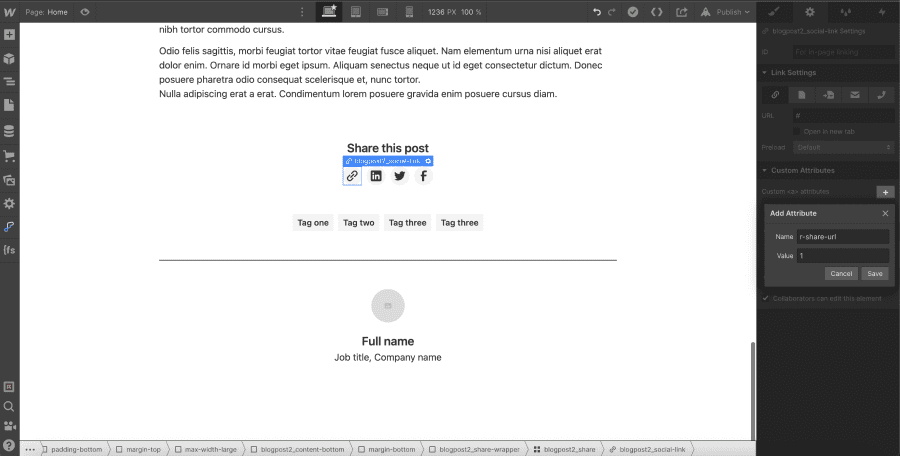Click the attribute Value field
Screen dimensions: 900x456
[843, 256]
